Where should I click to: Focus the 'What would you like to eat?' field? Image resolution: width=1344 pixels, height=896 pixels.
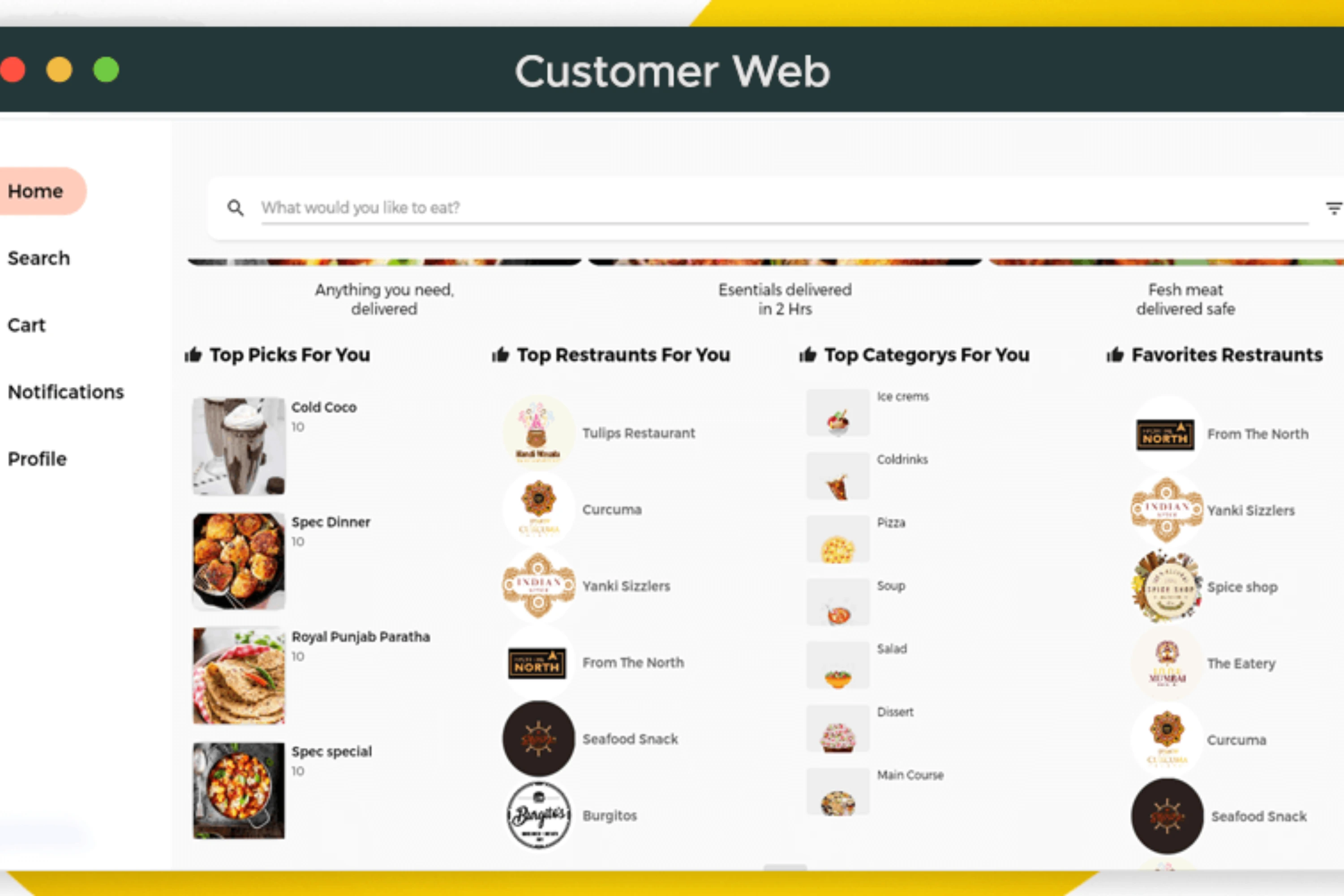[x=785, y=208]
